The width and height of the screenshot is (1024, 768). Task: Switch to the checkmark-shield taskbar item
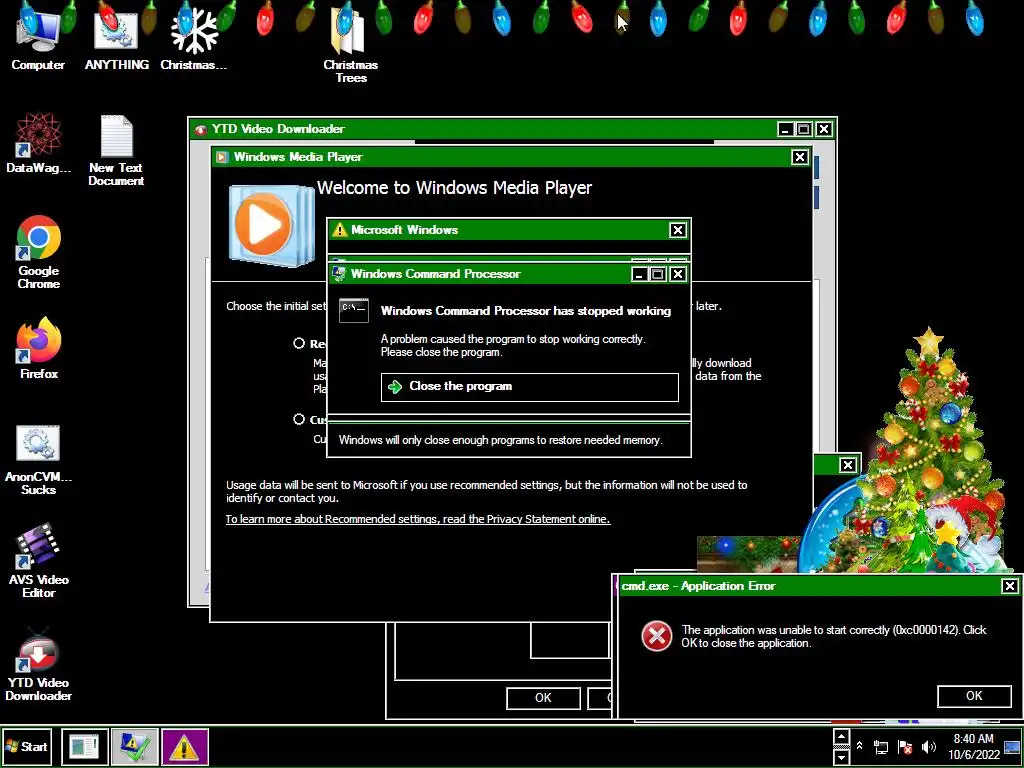135,746
